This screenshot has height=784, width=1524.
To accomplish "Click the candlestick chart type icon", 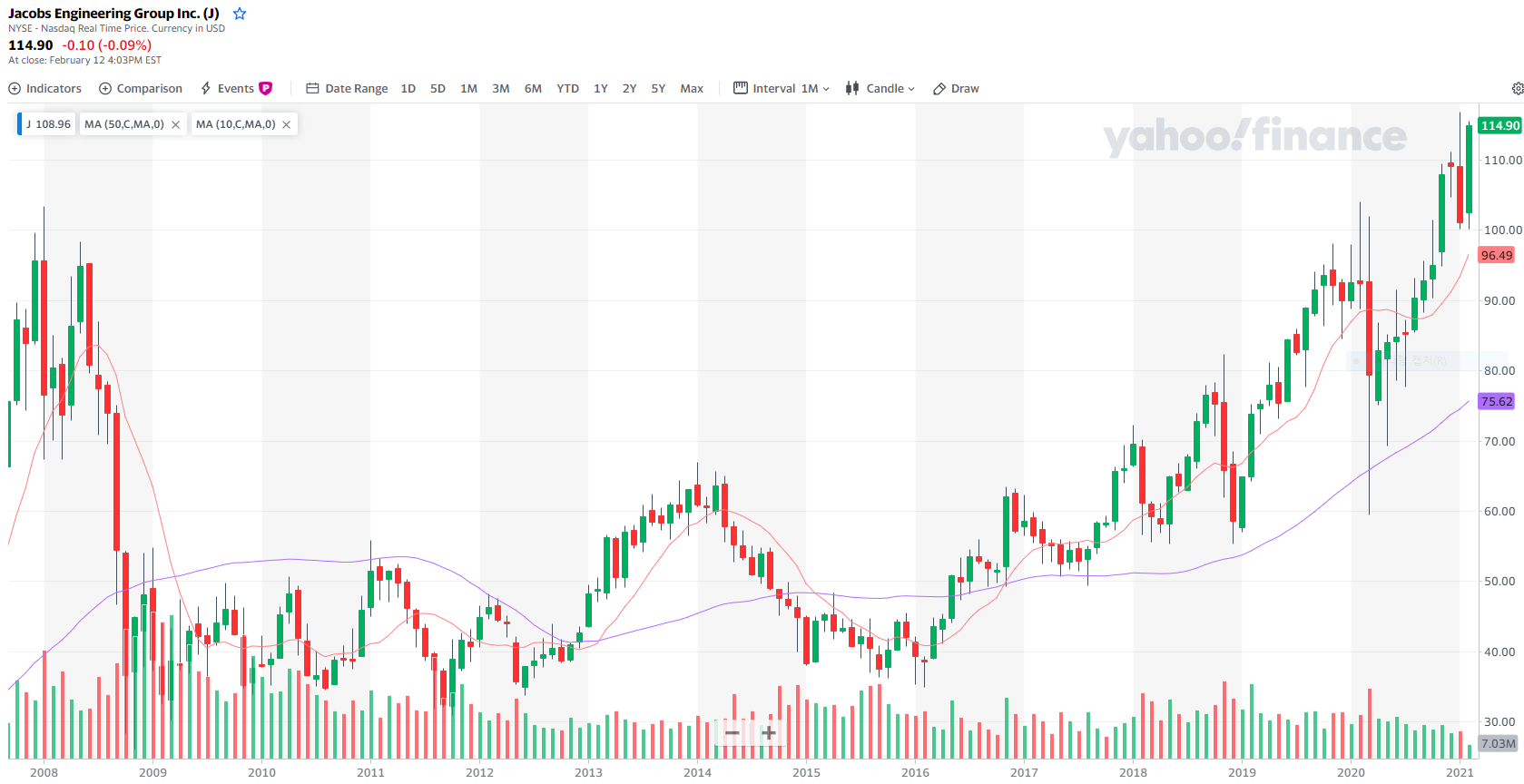I will coord(852,88).
